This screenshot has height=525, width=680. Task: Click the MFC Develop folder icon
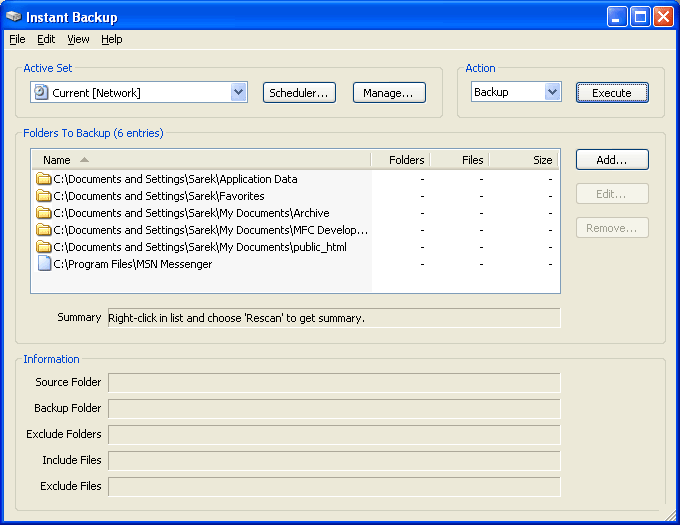click(44, 230)
